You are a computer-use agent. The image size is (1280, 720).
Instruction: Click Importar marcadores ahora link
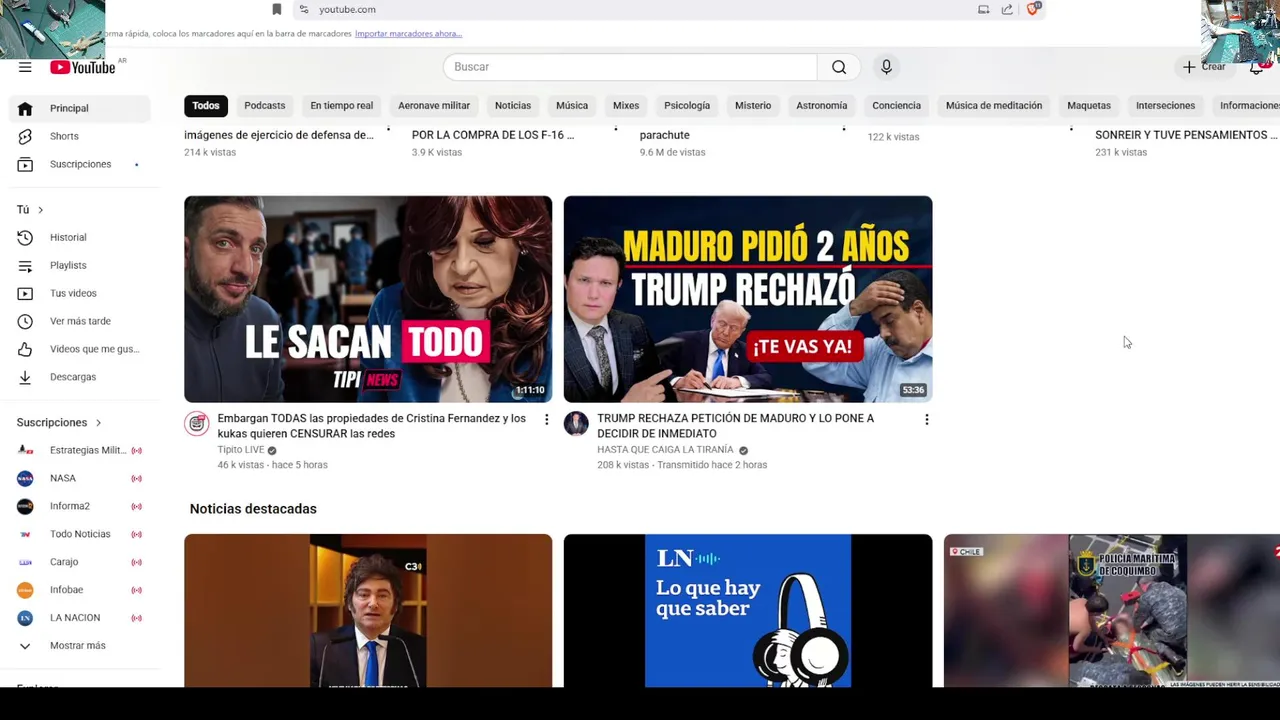tap(408, 33)
